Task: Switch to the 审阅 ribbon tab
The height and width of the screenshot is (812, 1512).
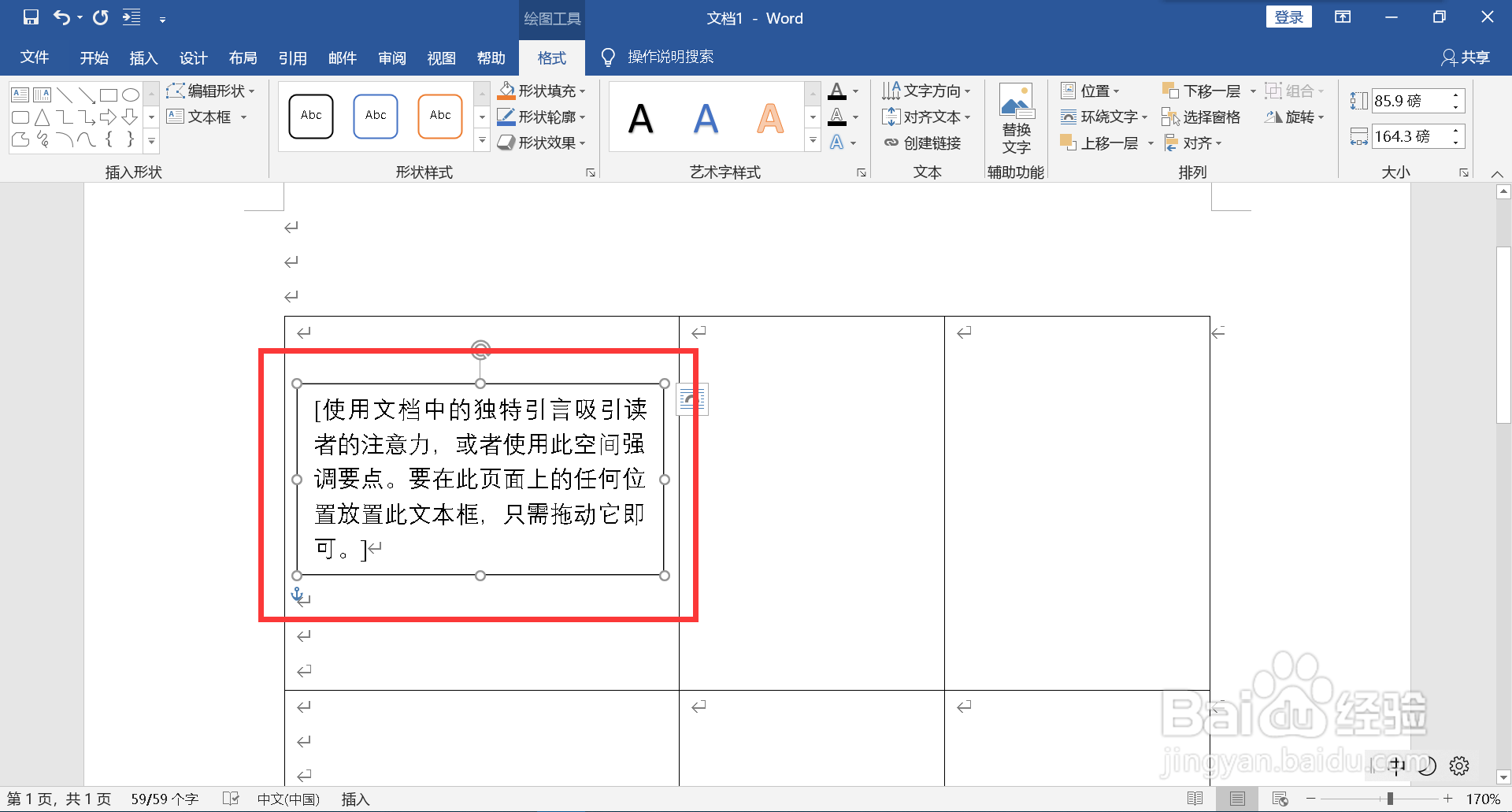Action: (x=391, y=57)
